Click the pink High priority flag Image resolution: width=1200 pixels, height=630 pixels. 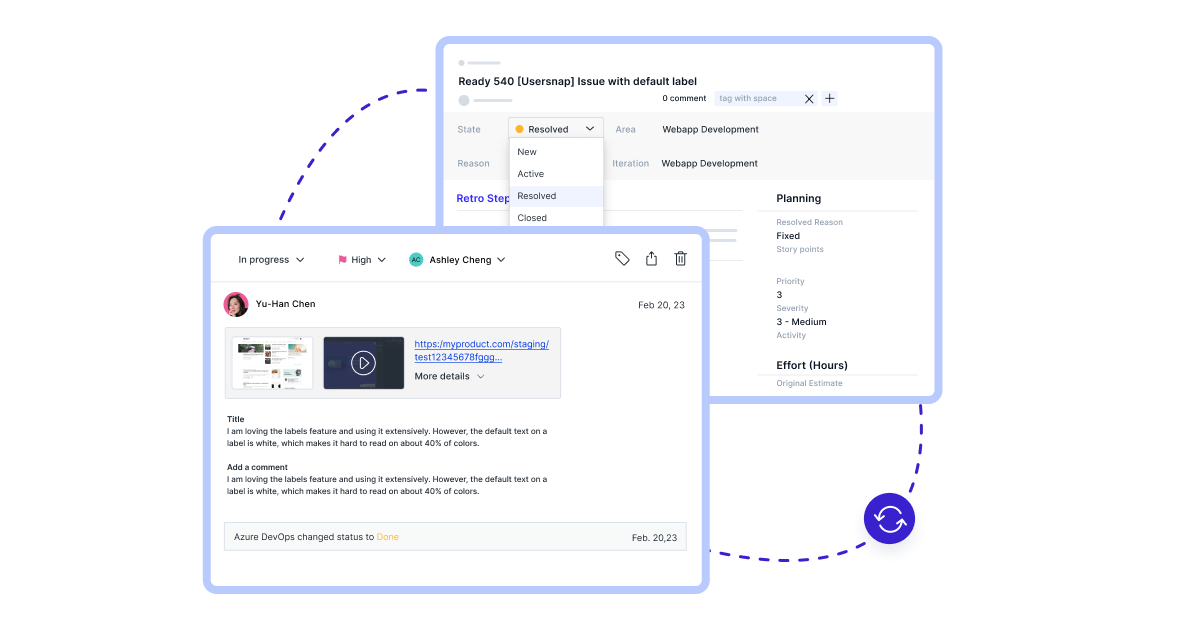342,260
